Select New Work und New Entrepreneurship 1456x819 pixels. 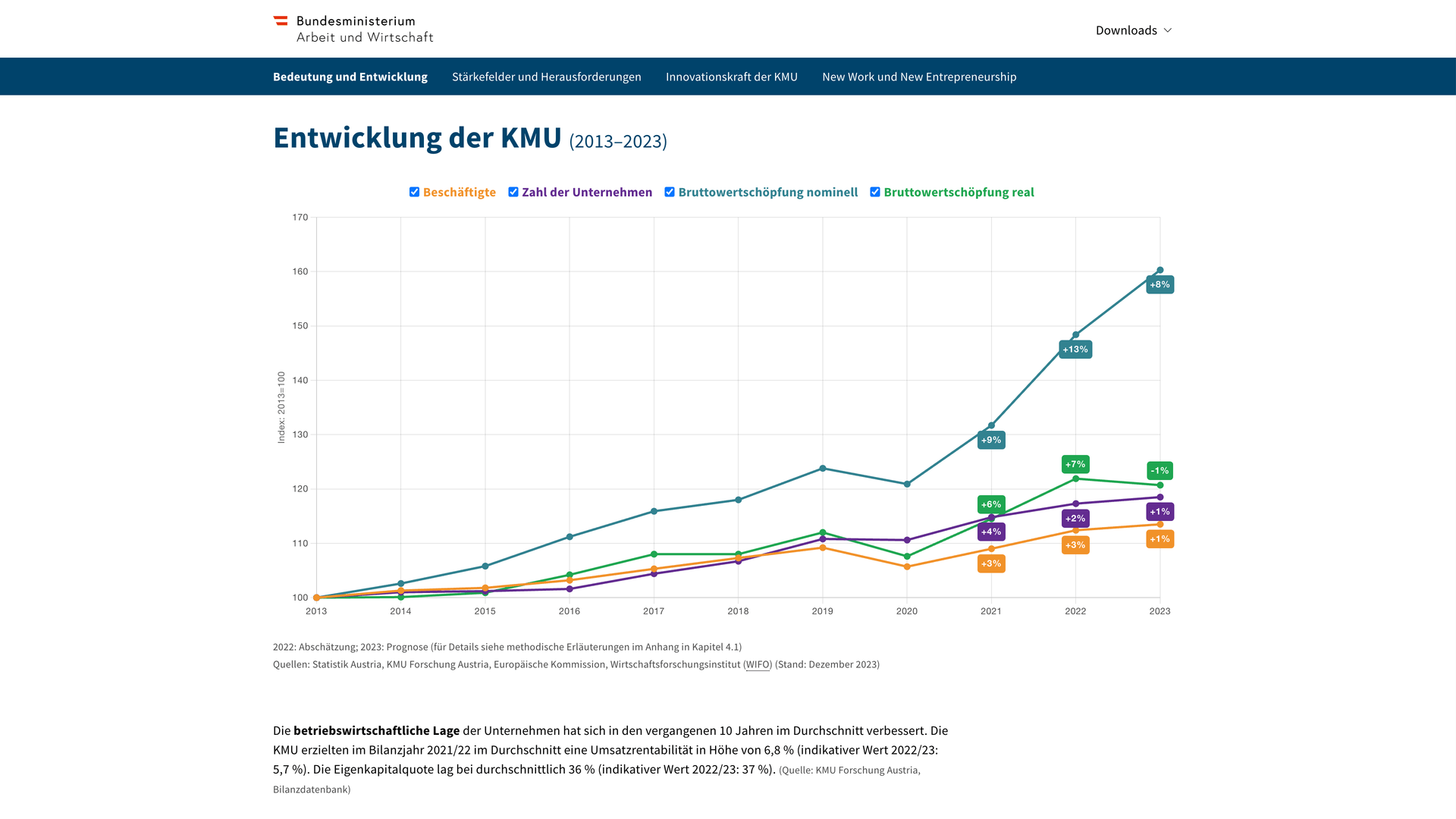pos(919,77)
